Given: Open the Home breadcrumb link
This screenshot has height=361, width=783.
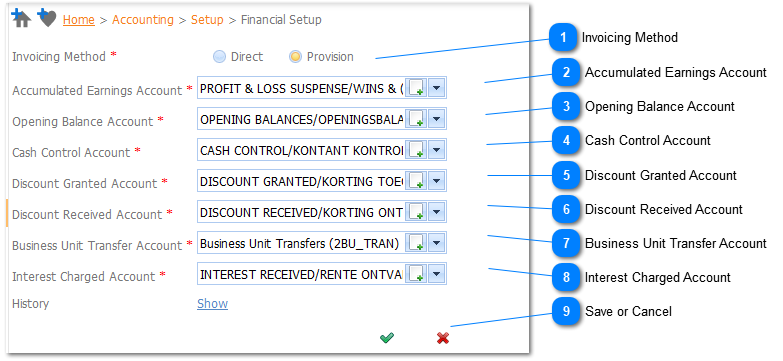Looking at the screenshot, I should click(x=79, y=20).
